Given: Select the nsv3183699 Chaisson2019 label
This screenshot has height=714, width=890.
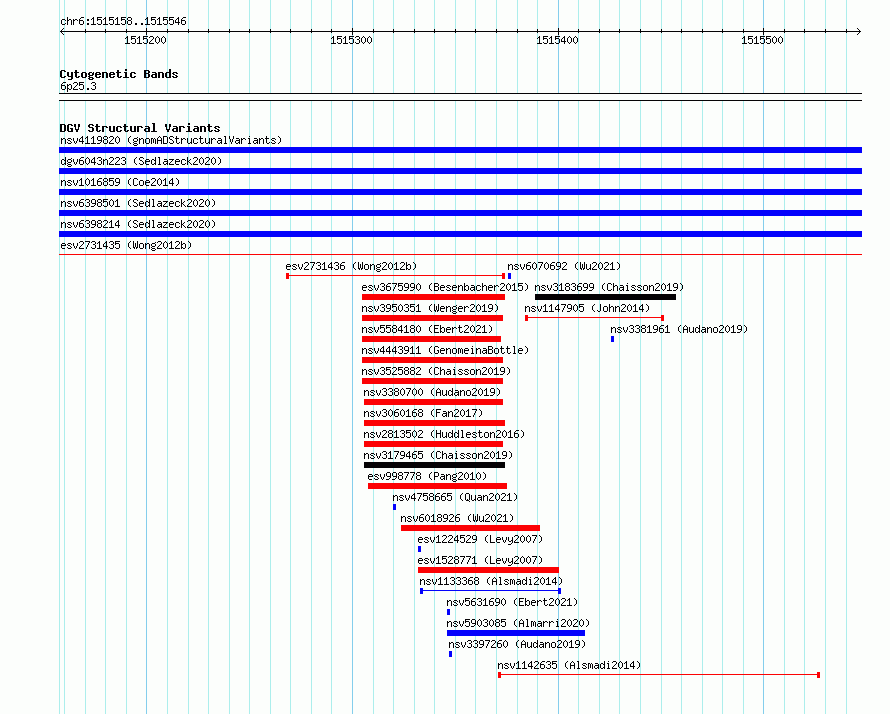Looking at the screenshot, I should tap(609, 287).
